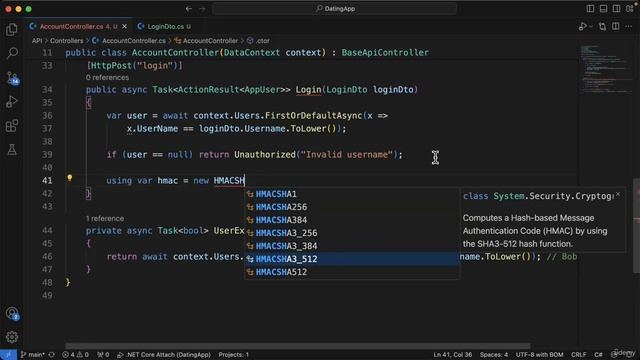The image size is (640, 360).
Task: Open the Testing flask view
Action: [x=12, y=149]
